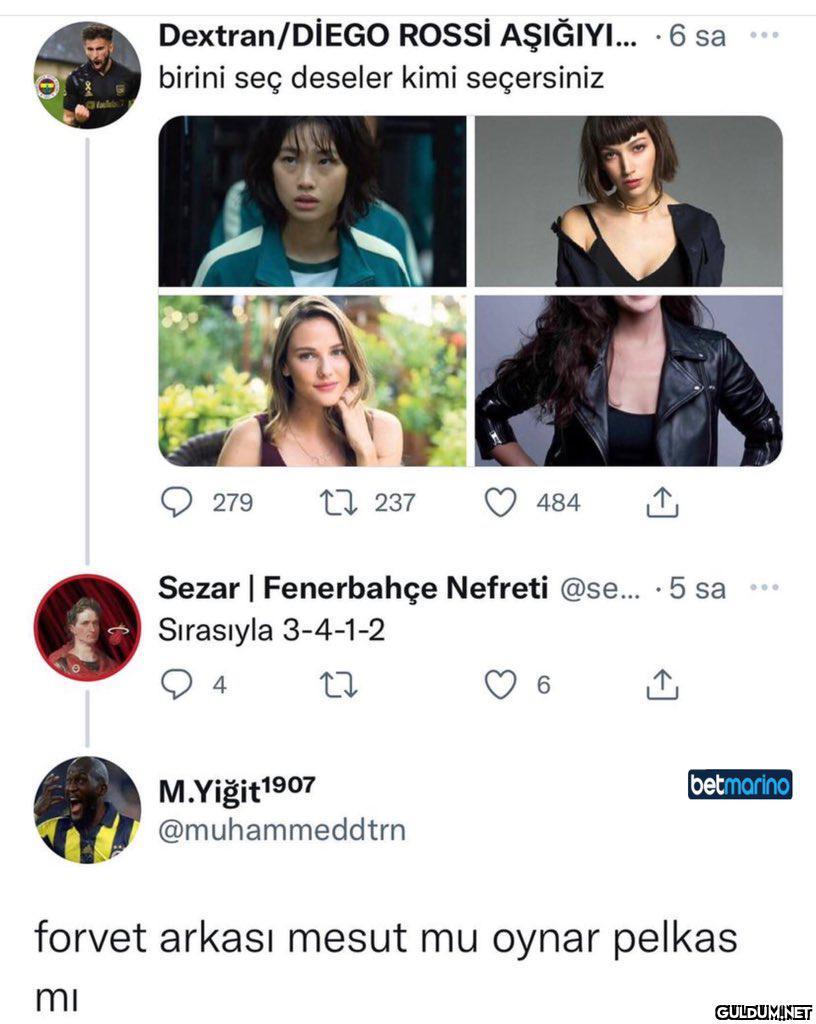Like Sezar's reply with 6 likes
Image resolution: width=816 pixels, height=1024 pixels.
point(500,685)
